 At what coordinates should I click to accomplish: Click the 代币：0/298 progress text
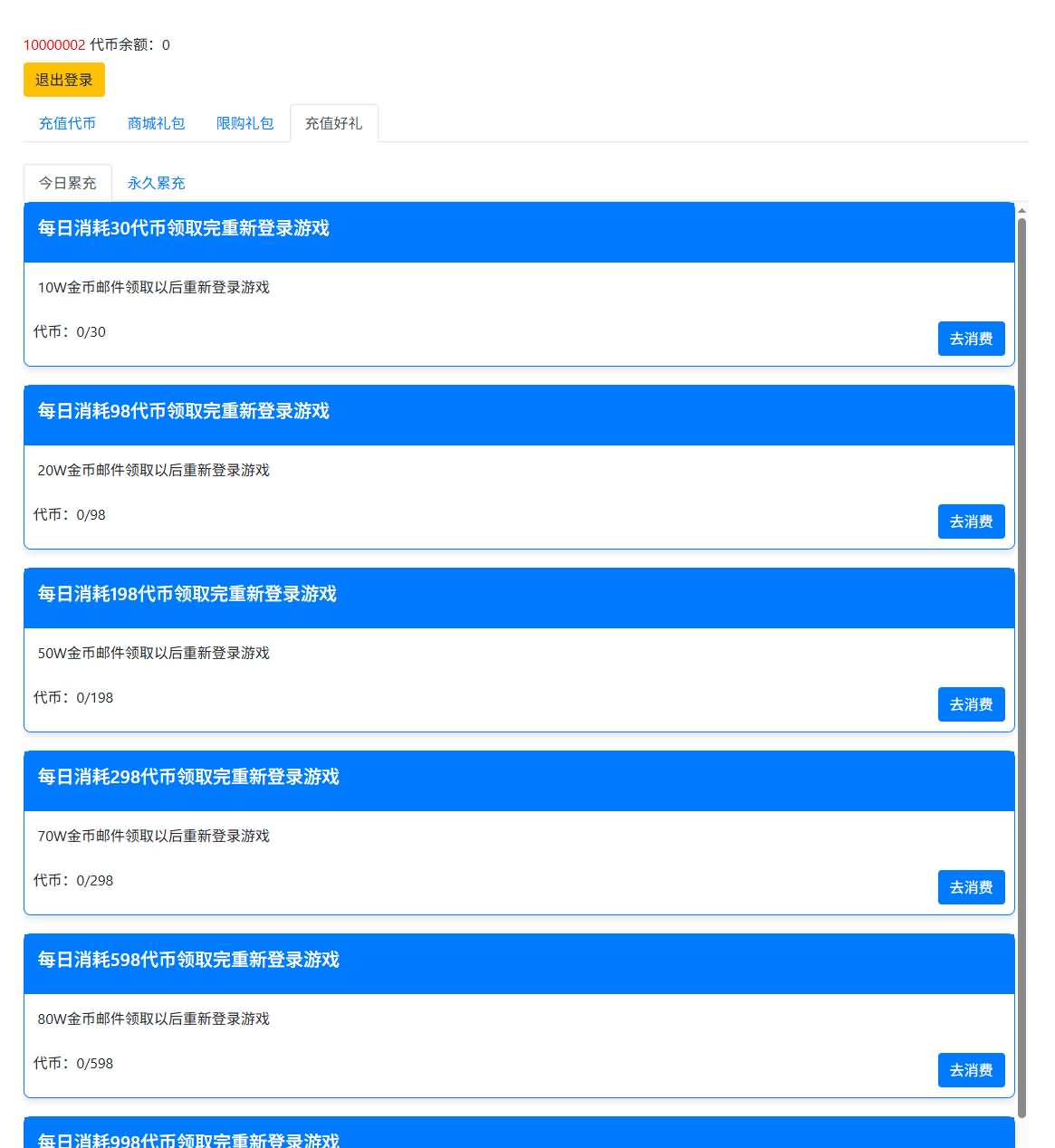(x=72, y=880)
